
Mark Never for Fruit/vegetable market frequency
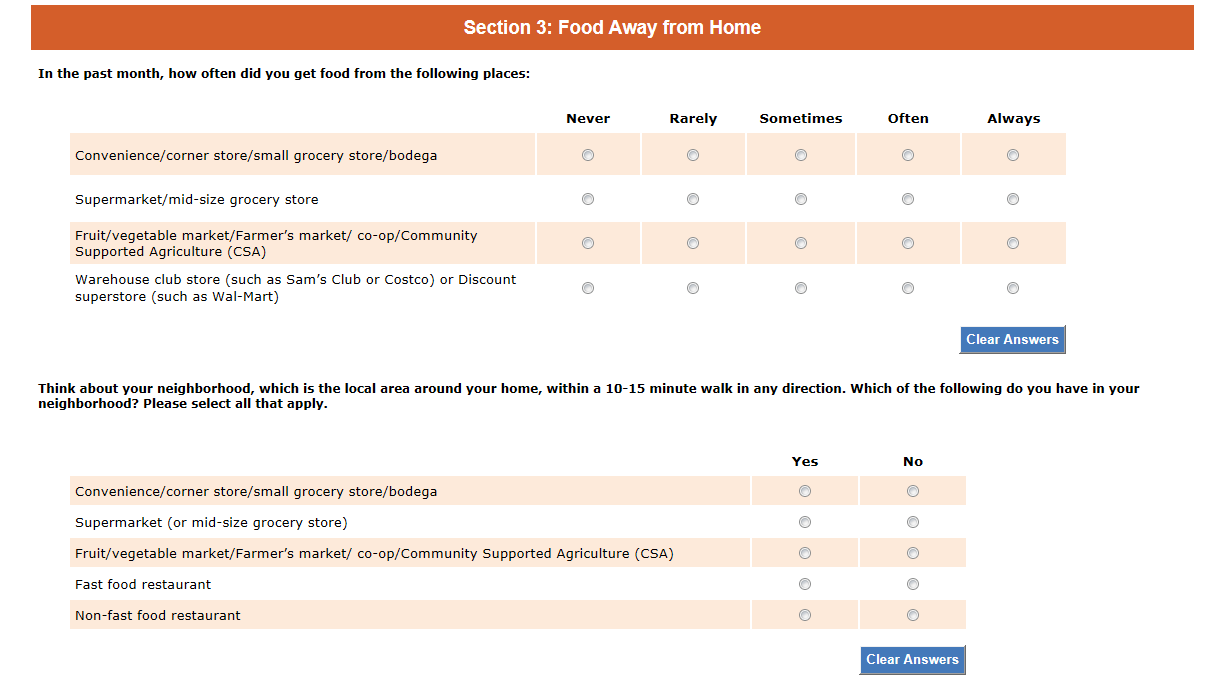click(588, 243)
